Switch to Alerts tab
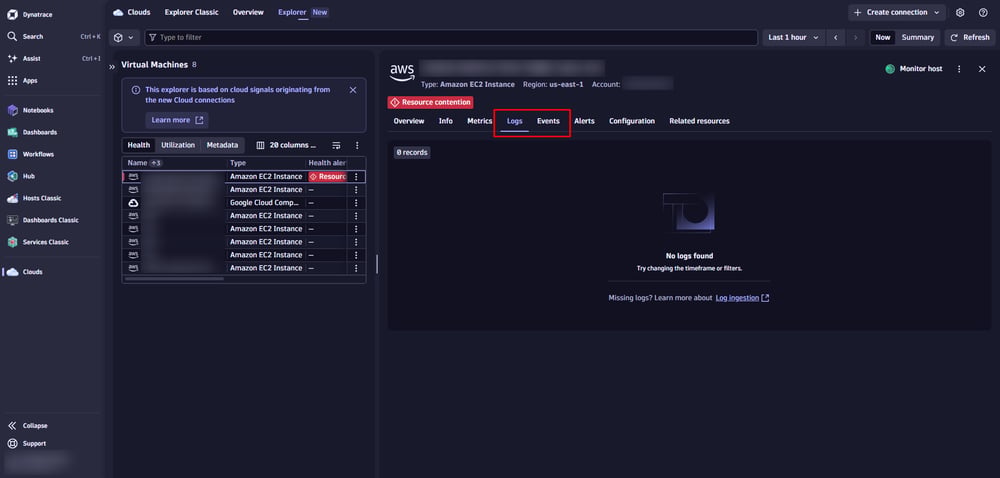The width and height of the screenshot is (1000, 478). click(x=584, y=121)
